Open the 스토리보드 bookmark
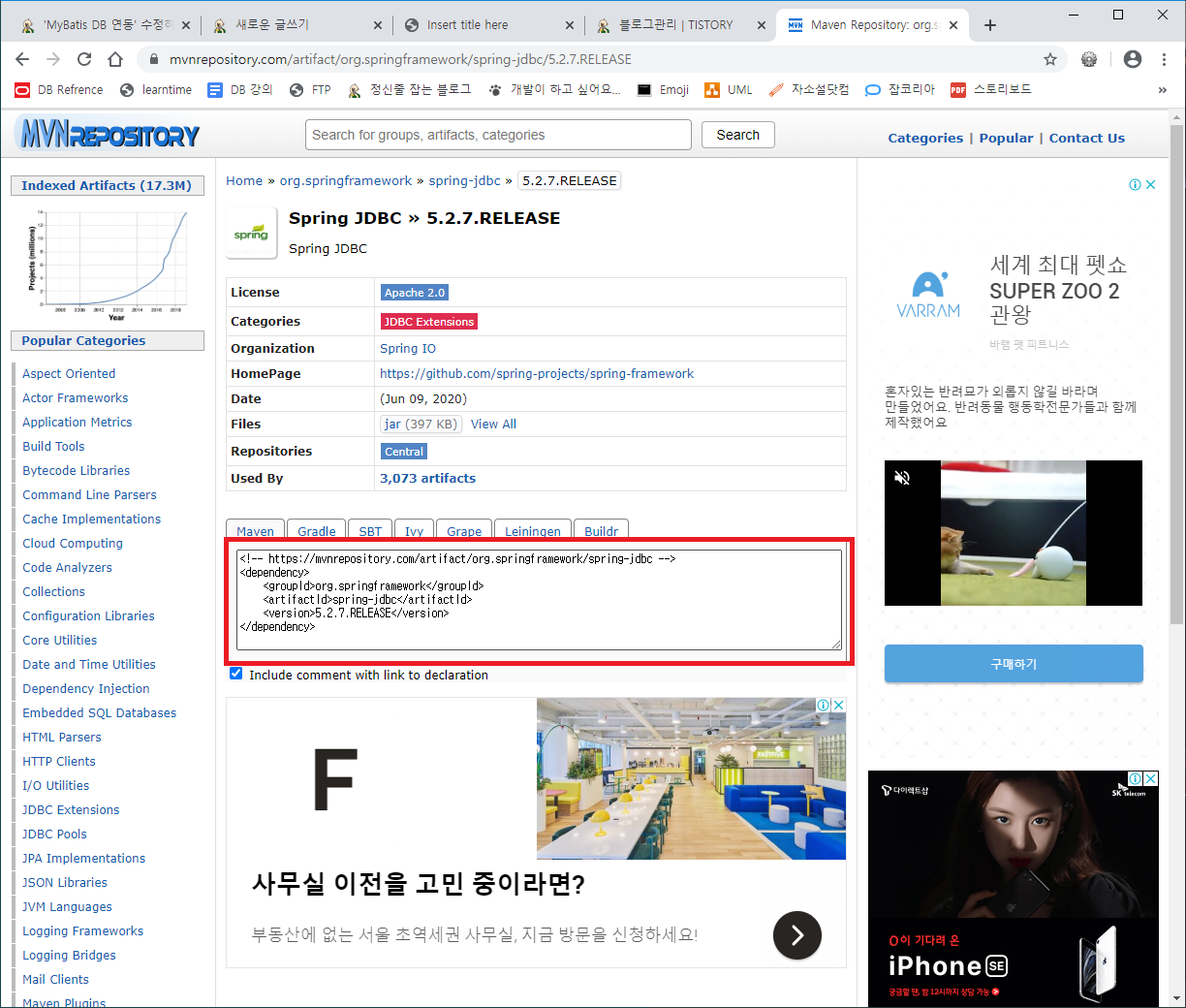Screen dimensions: 1186x1008 click(x=990, y=90)
